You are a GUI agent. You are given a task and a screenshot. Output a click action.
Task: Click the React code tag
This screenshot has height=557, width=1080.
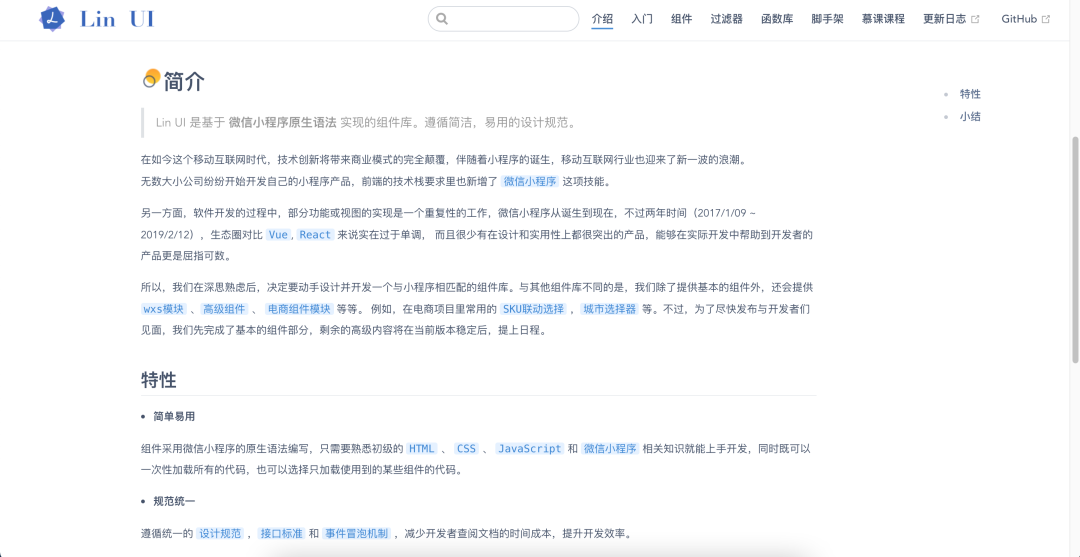coord(315,235)
